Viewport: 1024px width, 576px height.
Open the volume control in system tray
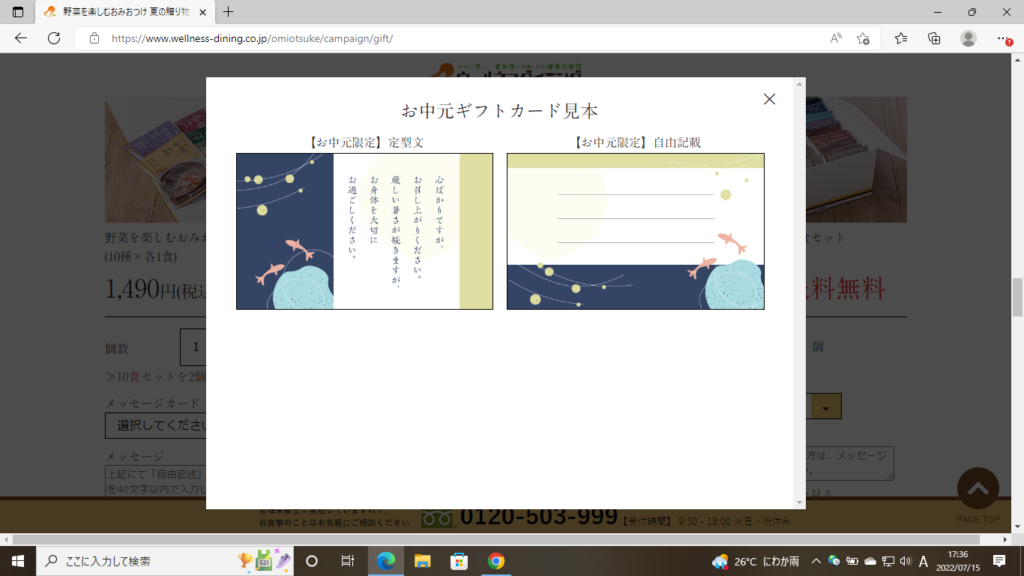(x=905, y=561)
